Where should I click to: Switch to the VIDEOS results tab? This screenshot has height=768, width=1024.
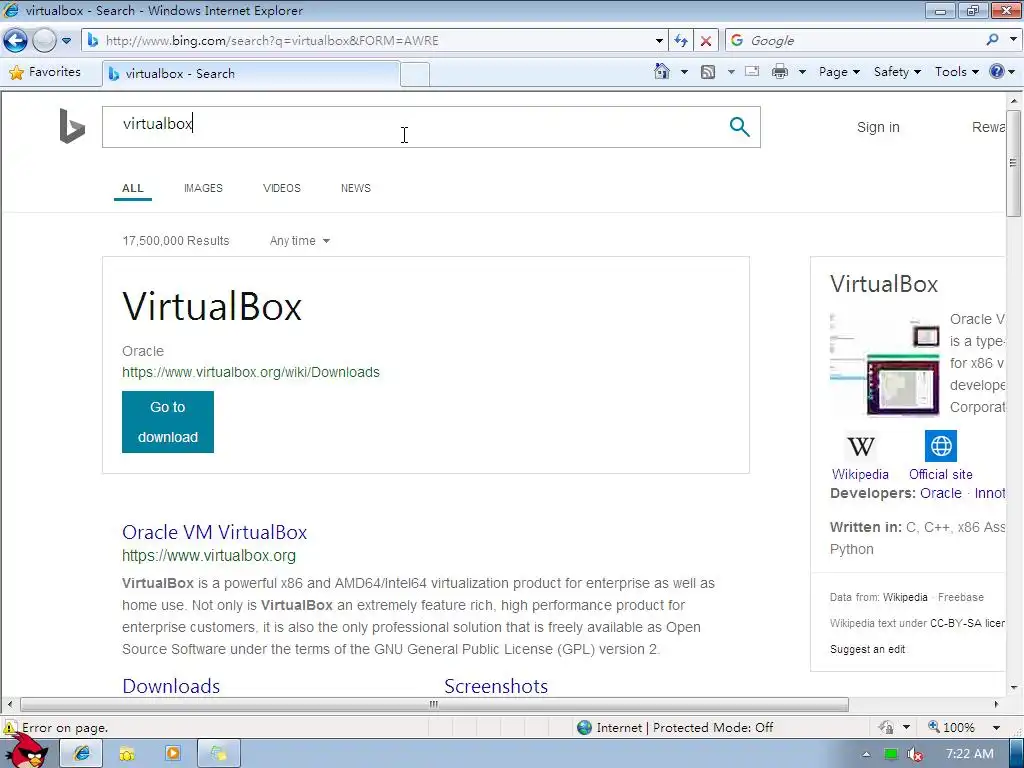coord(281,188)
